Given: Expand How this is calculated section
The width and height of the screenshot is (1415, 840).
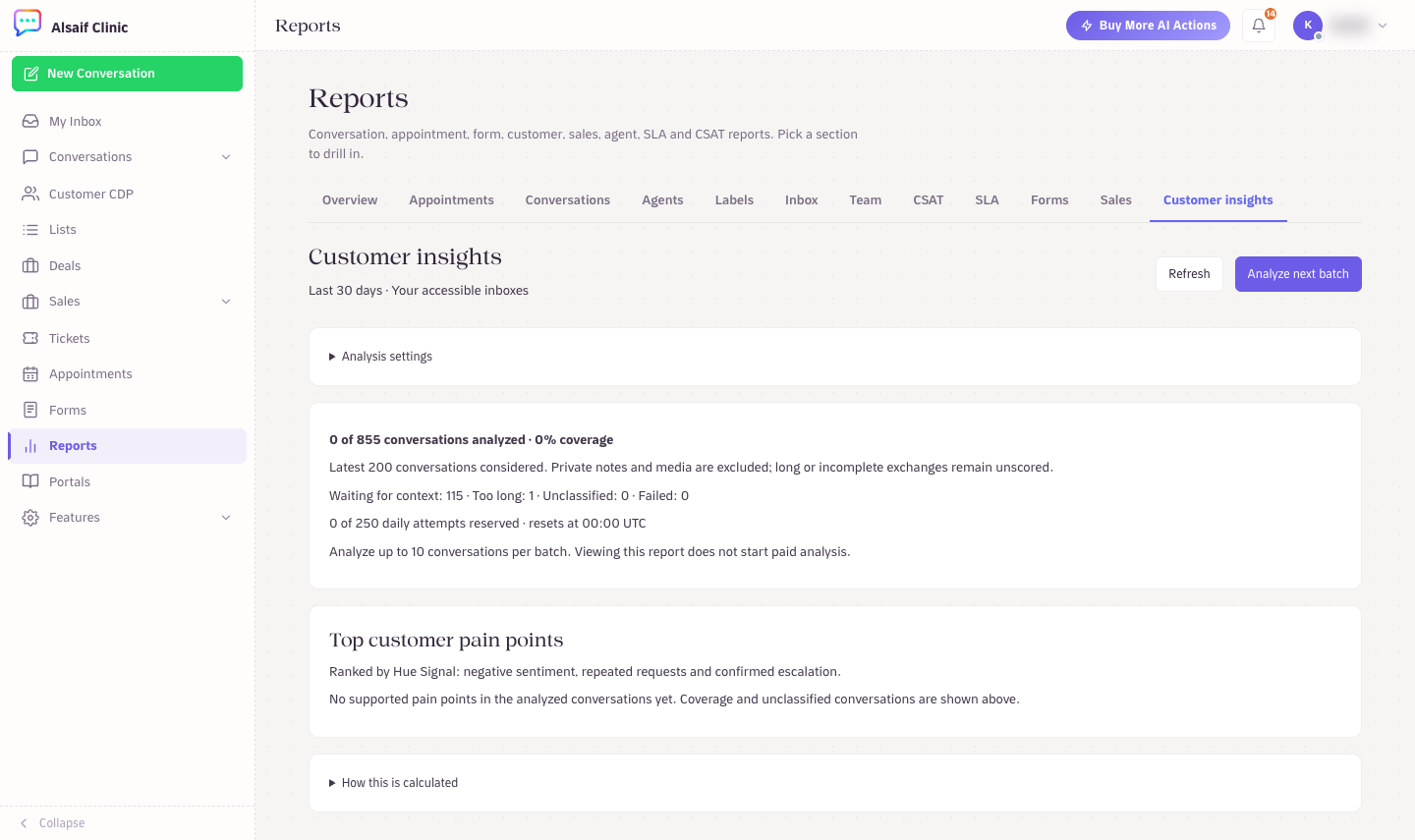Looking at the screenshot, I should tap(835, 783).
